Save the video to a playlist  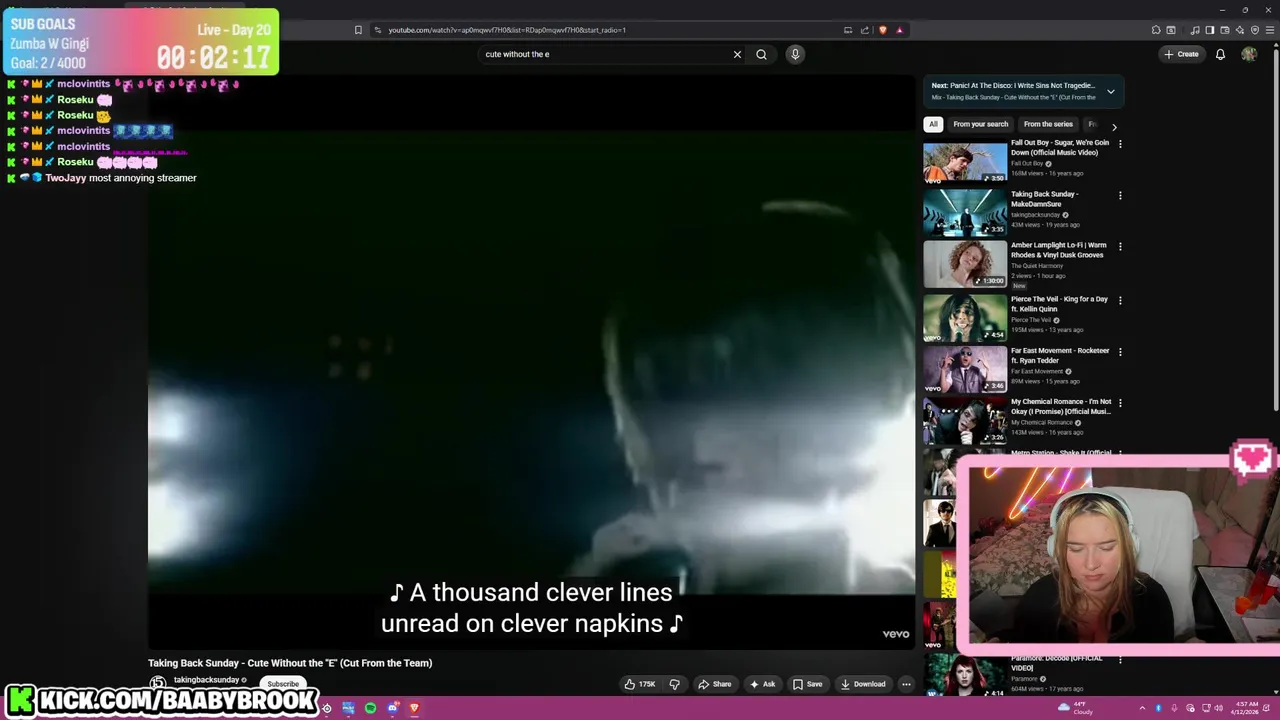tap(807, 684)
